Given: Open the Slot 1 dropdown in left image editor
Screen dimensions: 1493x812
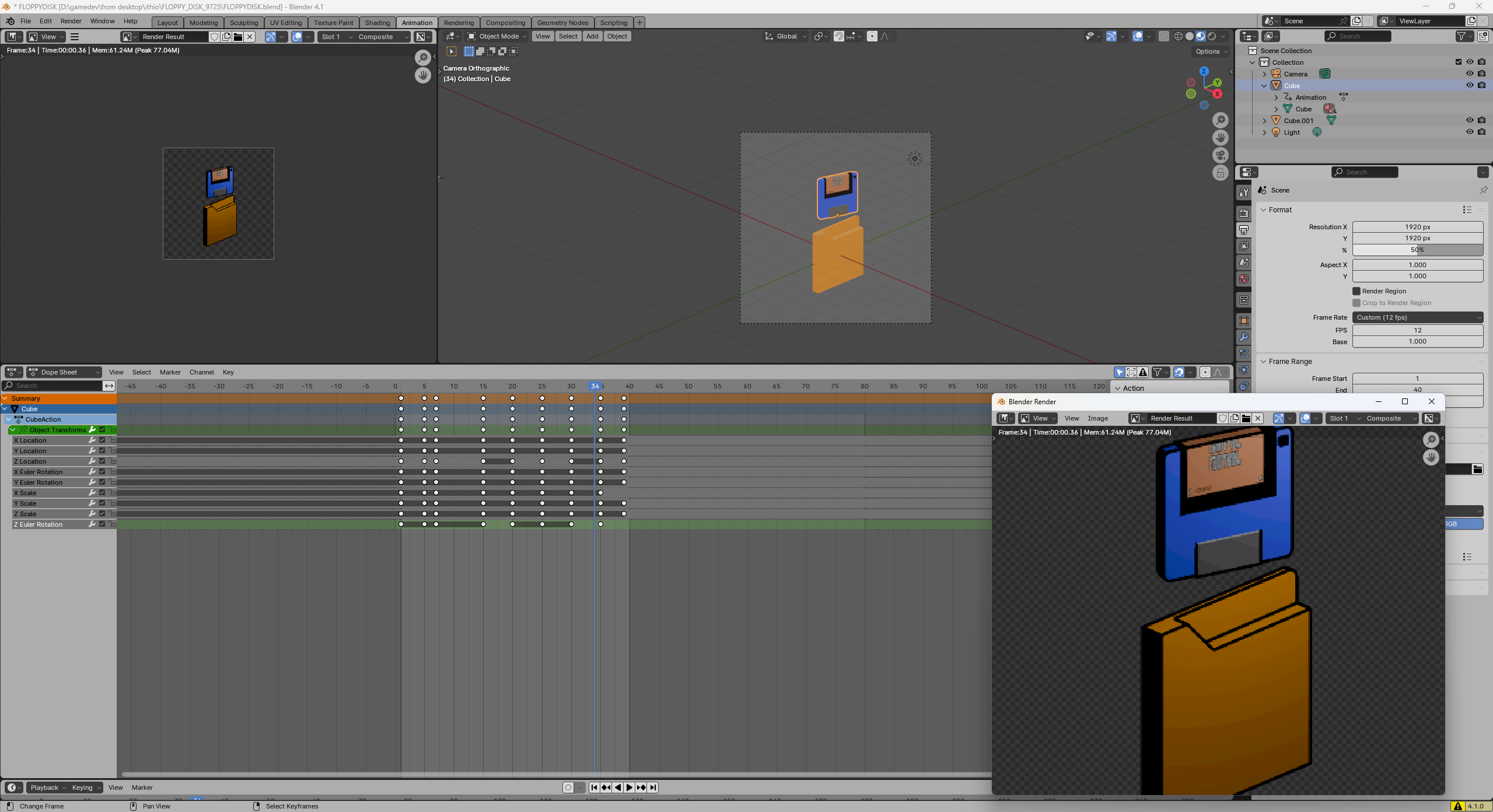Looking at the screenshot, I should point(335,37).
